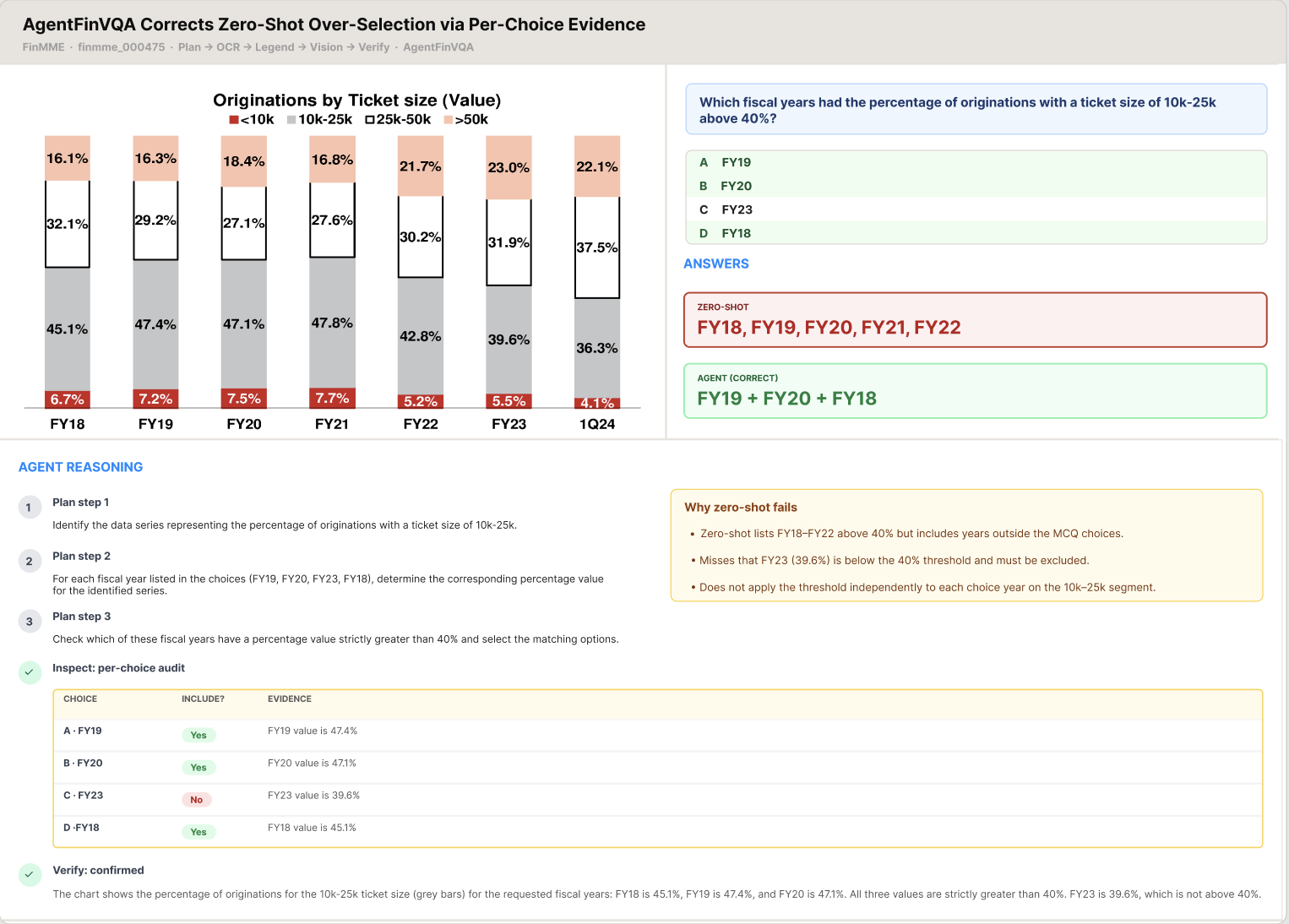Choose answer option D FY18
Viewport: 1289px width, 924px height.
click(975, 233)
